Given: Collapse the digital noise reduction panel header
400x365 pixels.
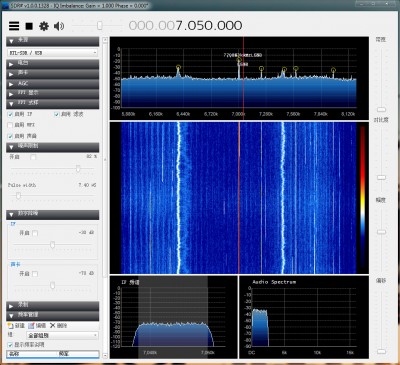Looking at the screenshot, I should 53,214.
